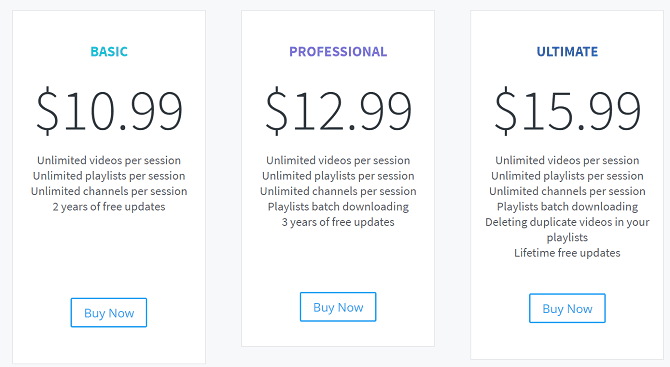Select the PROFESSIONAL plan heading
The height and width of the screenshot is (367, 670).
point(338,52)
